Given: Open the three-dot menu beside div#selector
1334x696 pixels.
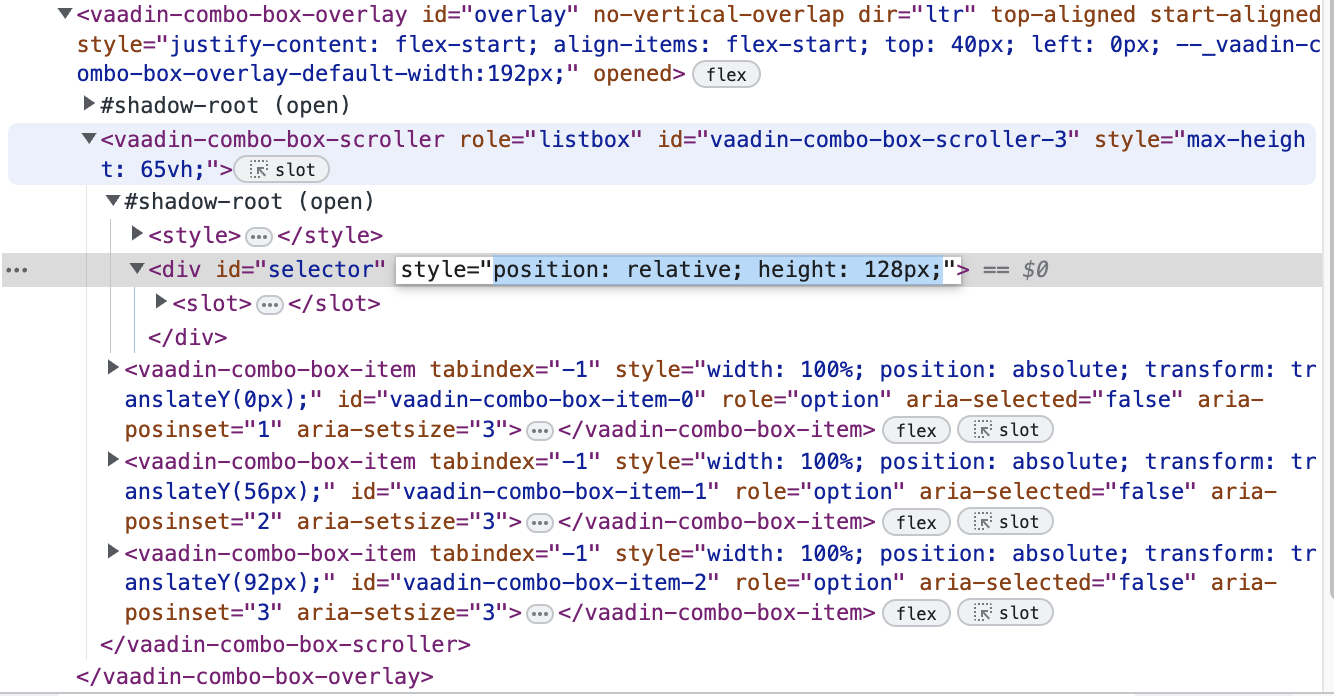Looking at the screenshot, I should point(18,270).
